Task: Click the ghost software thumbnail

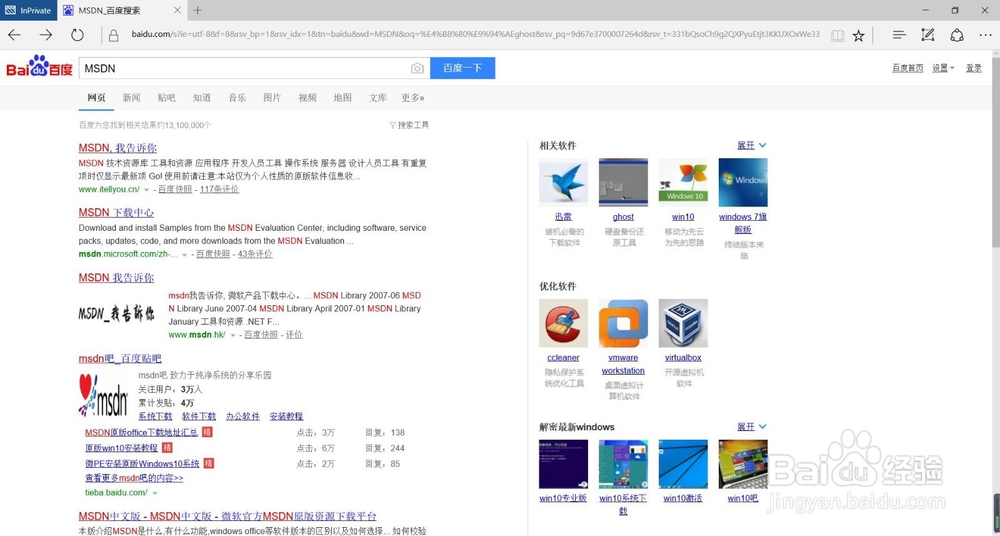Action: pyautogui.click(x=623, y=182)
